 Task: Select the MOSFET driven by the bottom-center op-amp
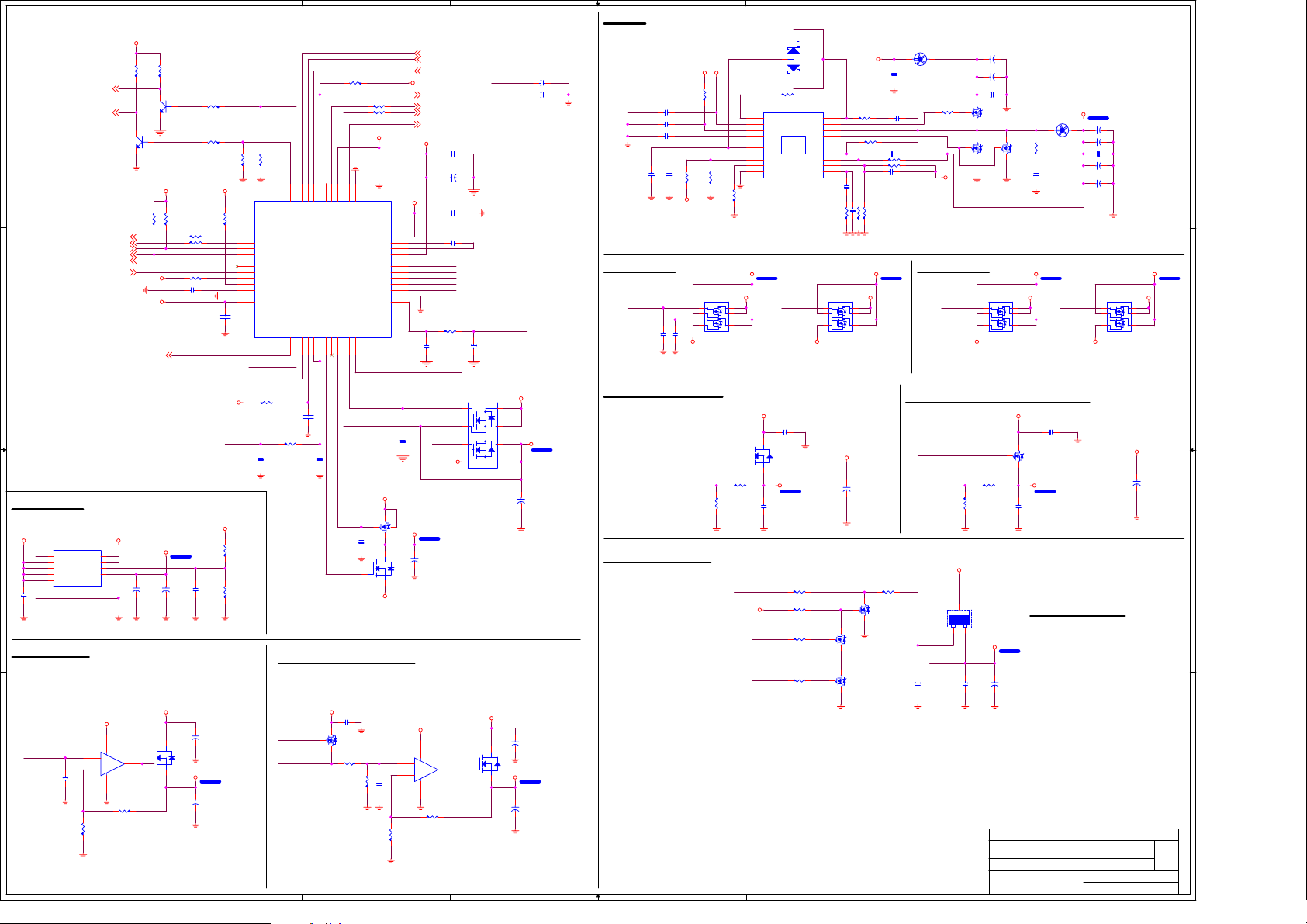490,764
